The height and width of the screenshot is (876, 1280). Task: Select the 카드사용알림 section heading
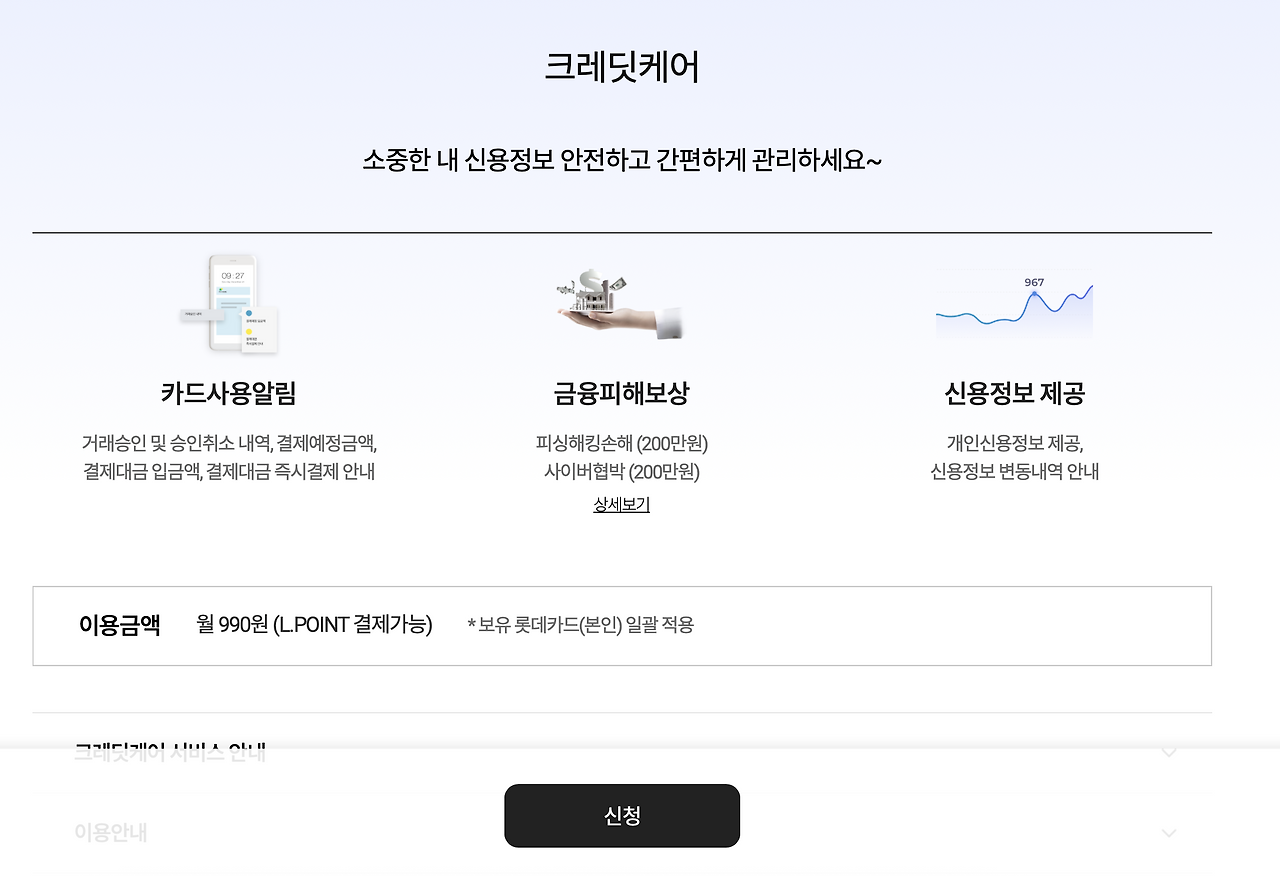point(229,393)
